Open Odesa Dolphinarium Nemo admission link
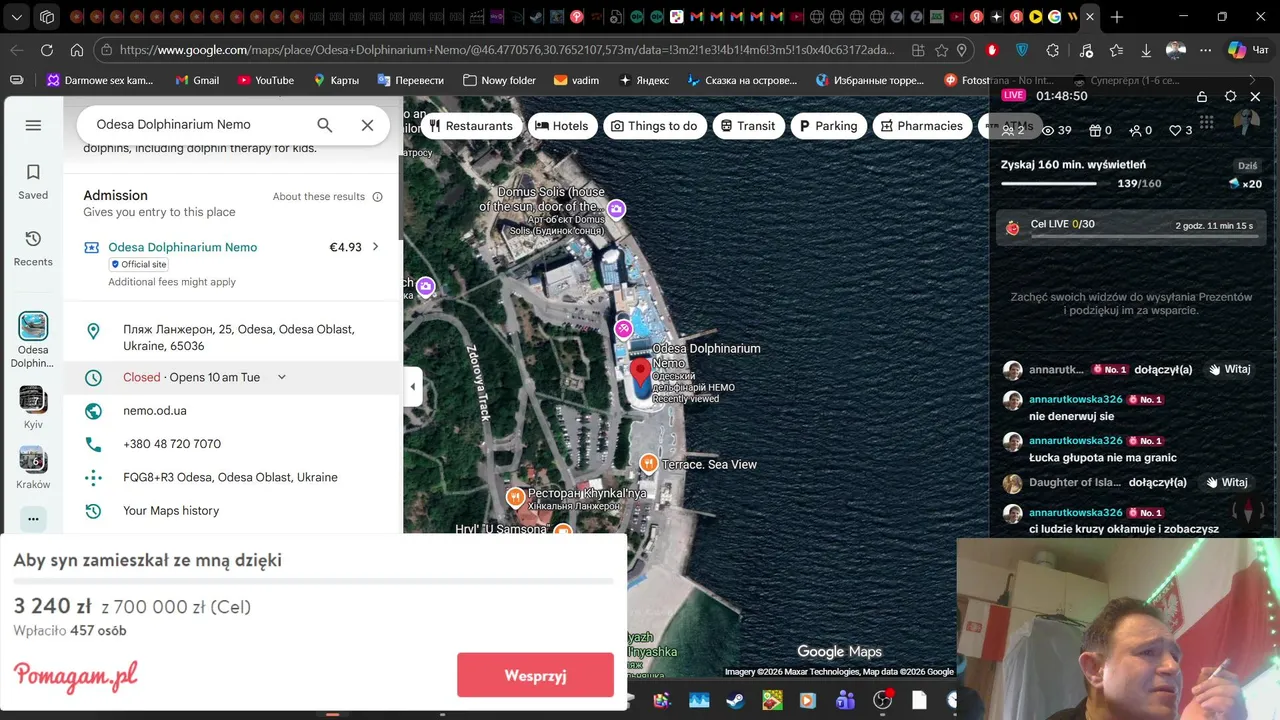The height and width of the screenshot is (720, 1280). [x=183, y=247]
